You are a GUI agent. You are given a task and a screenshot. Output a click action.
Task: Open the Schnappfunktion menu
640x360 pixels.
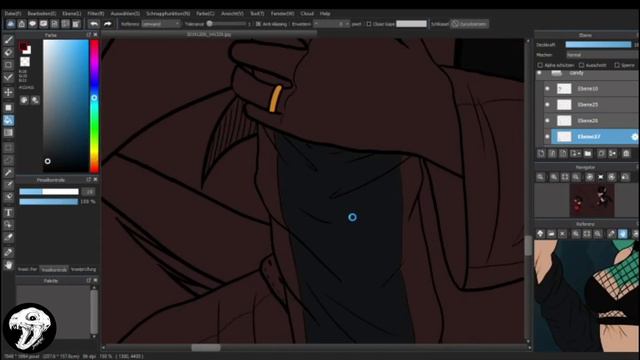click(x=168, y=13)
